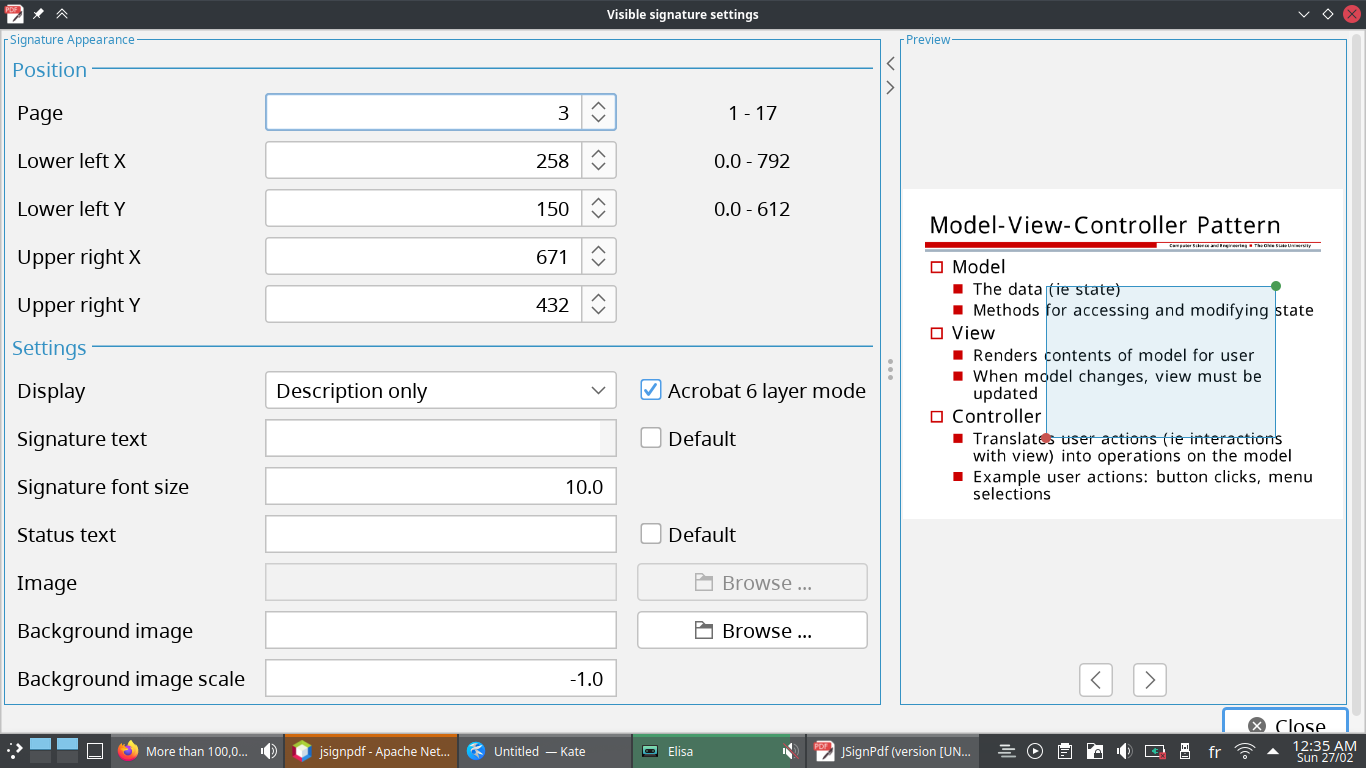Increase the Page number with the spinner

click(597, 105)
